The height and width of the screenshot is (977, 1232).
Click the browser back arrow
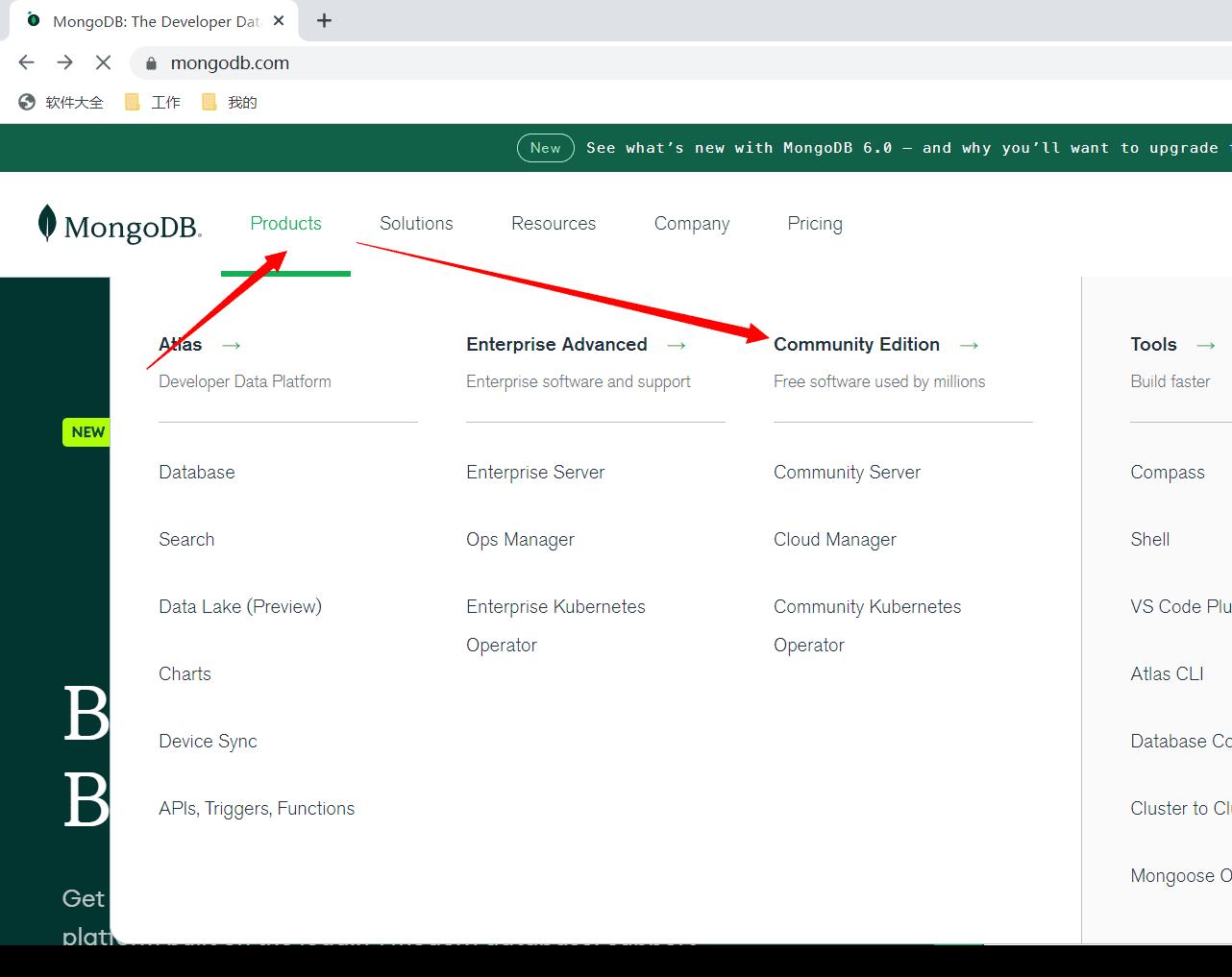(26, 62)
